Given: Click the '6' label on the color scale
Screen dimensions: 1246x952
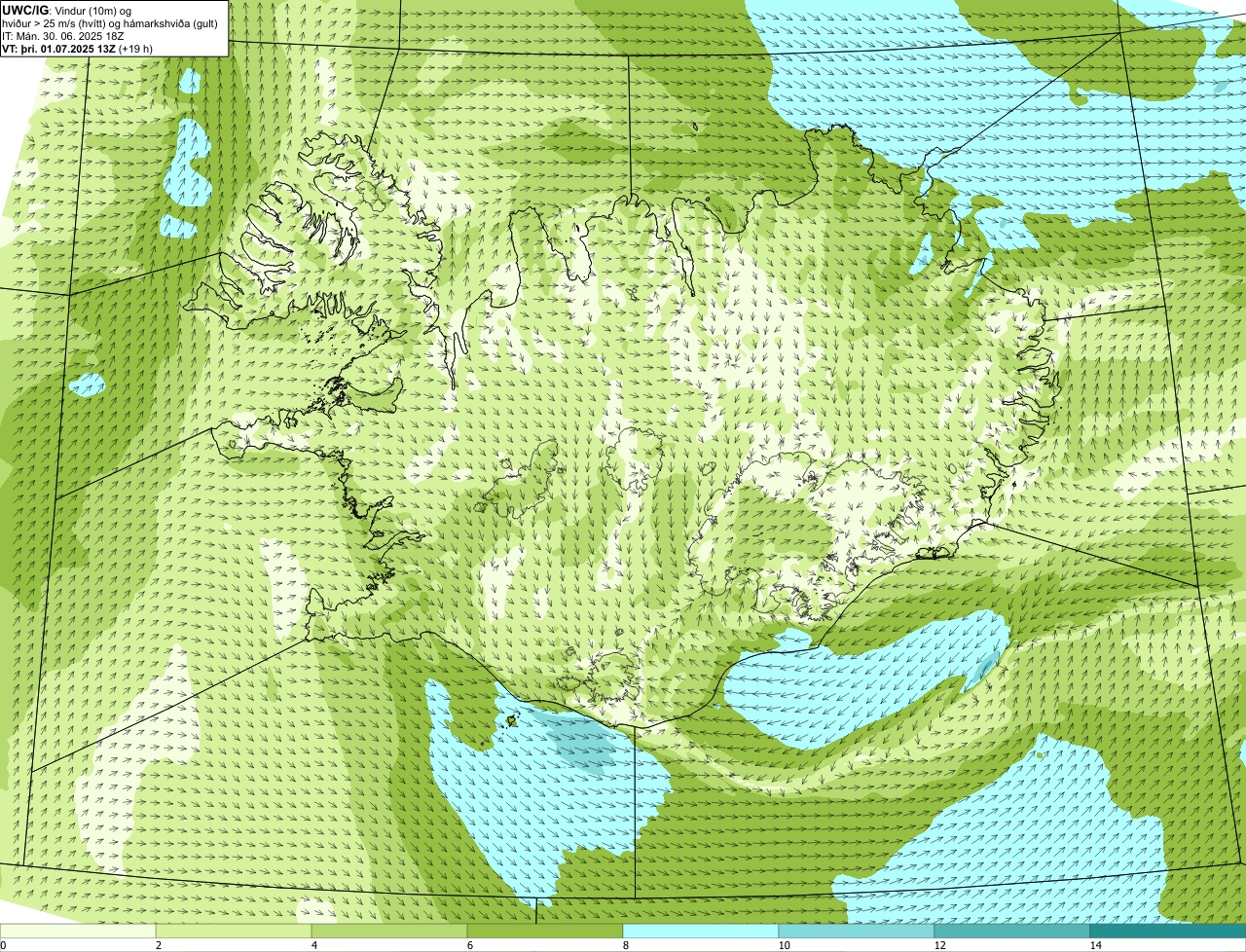Looking at the screenshot, I should click(469, 945).
